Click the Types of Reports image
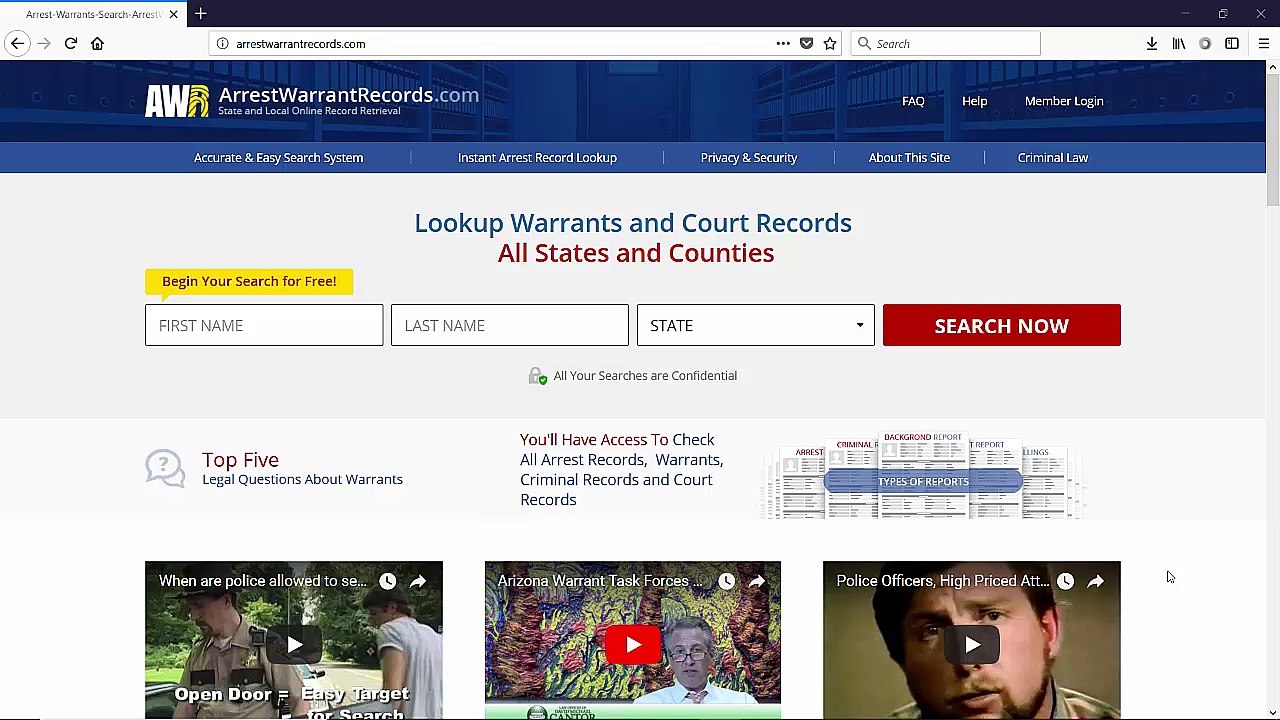1280x720 pixels. click(923, 476)
